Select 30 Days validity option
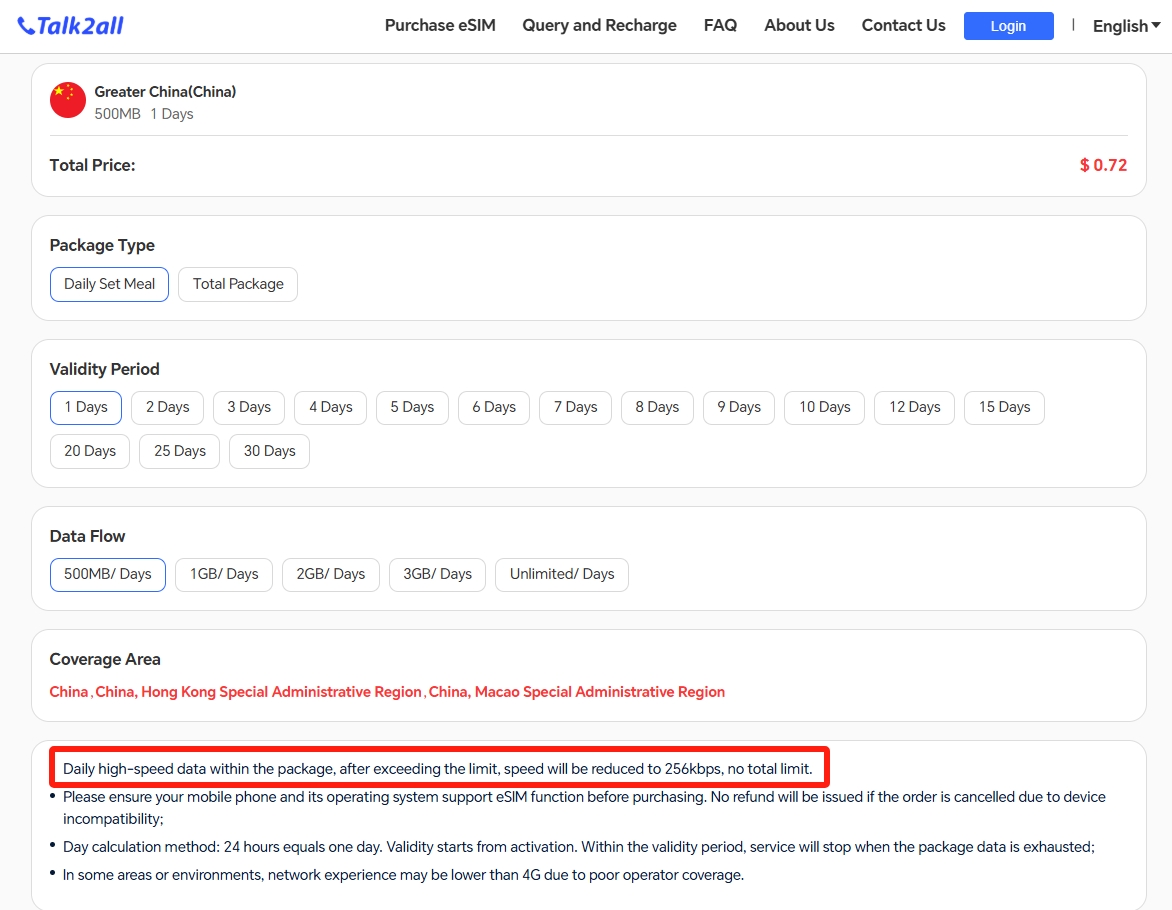Image resolution: width=1172 pixels, height=910 pixels. tap(269, 451)
